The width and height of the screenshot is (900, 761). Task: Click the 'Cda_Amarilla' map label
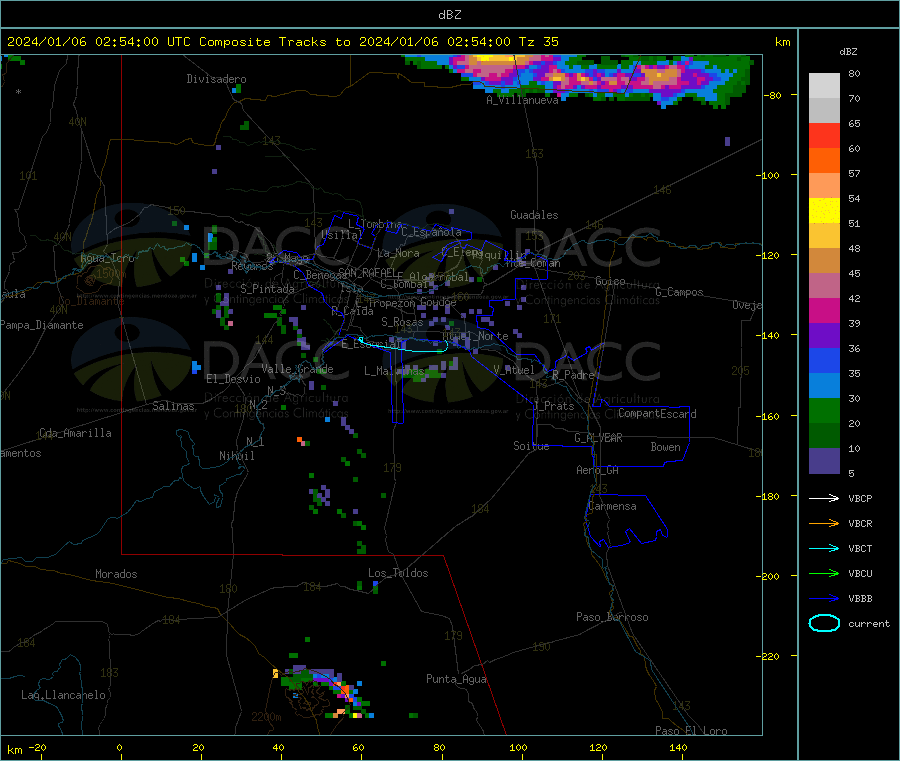75,433
